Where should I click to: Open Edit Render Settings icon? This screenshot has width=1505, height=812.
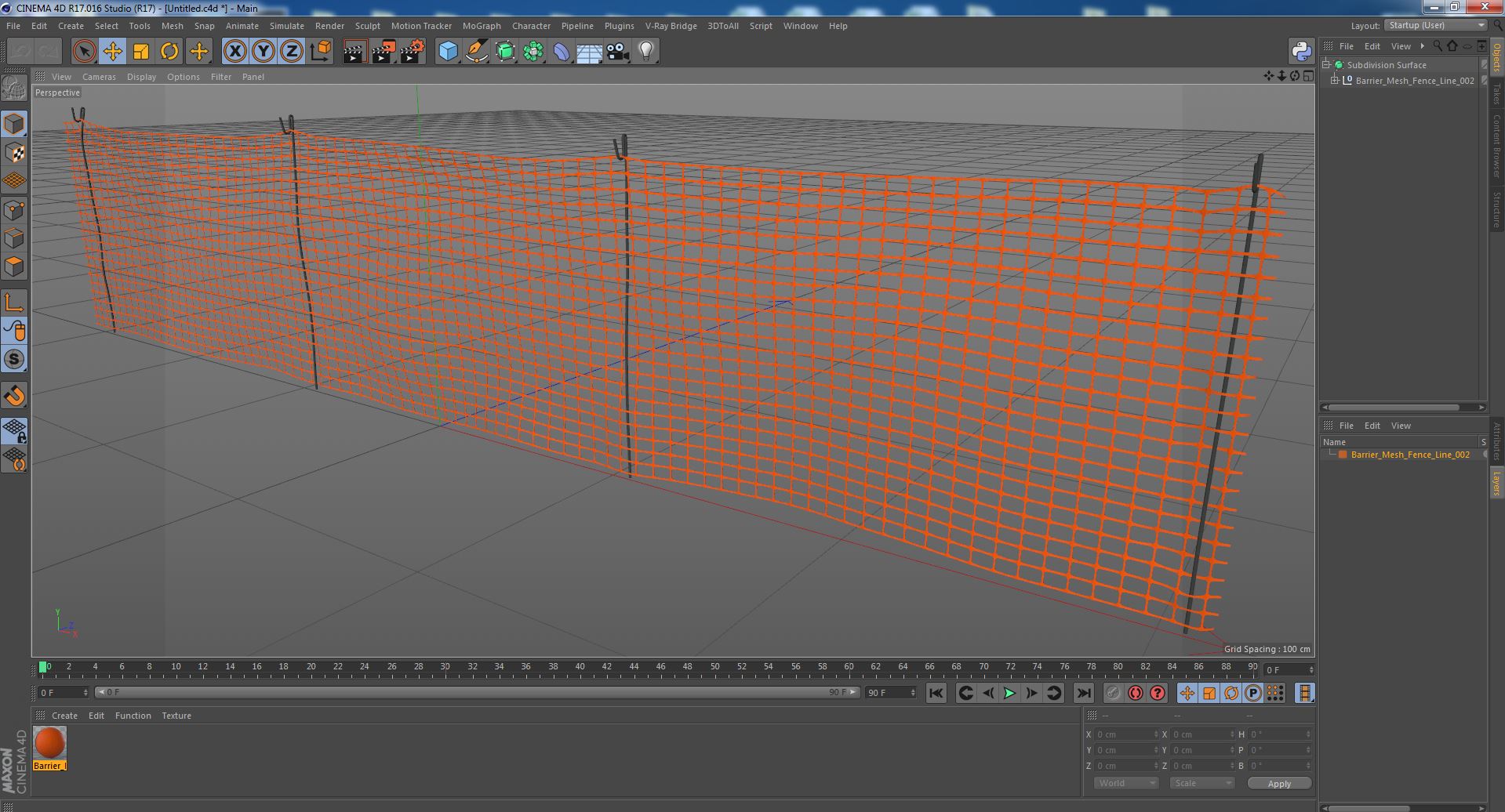[x=412, y=52]
